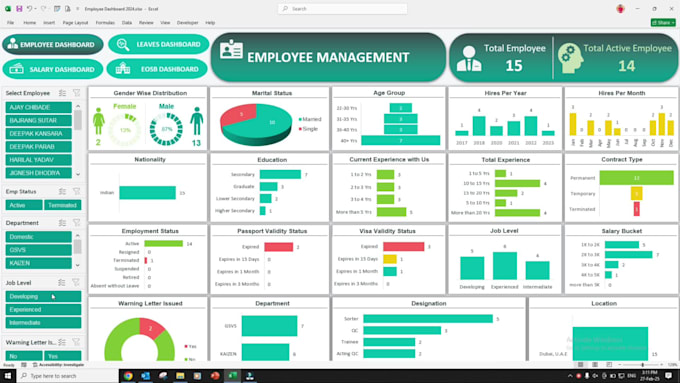Clear filter on Select Employee slicer
Viewport: 680px width, 383px height.
tap(76, 93)
